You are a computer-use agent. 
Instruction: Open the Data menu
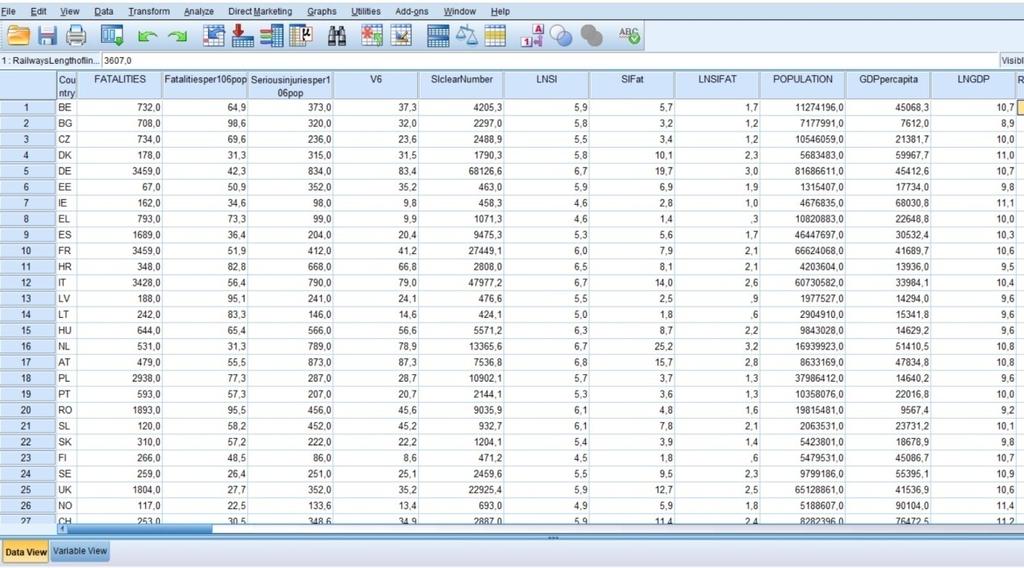103,11
